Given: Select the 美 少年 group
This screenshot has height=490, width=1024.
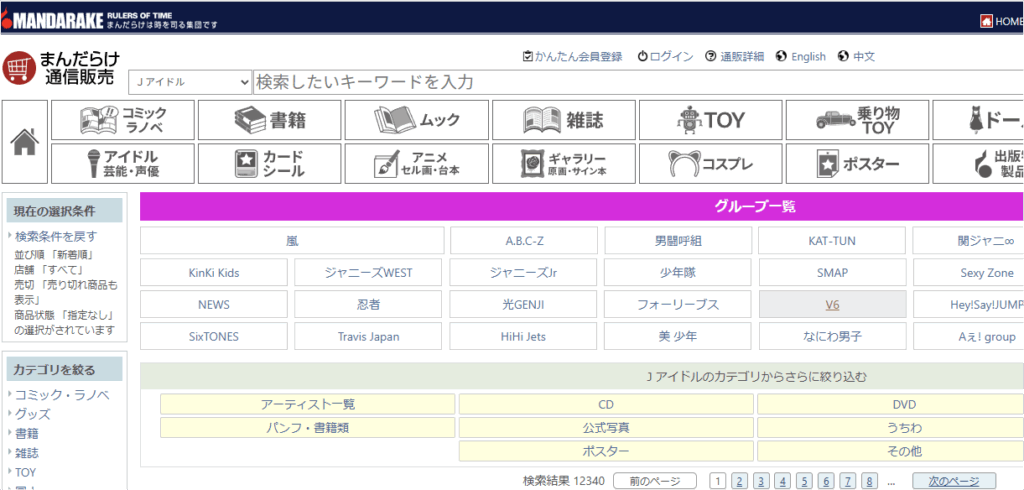Looking at the screenshot, I should [x=679, y=336].
